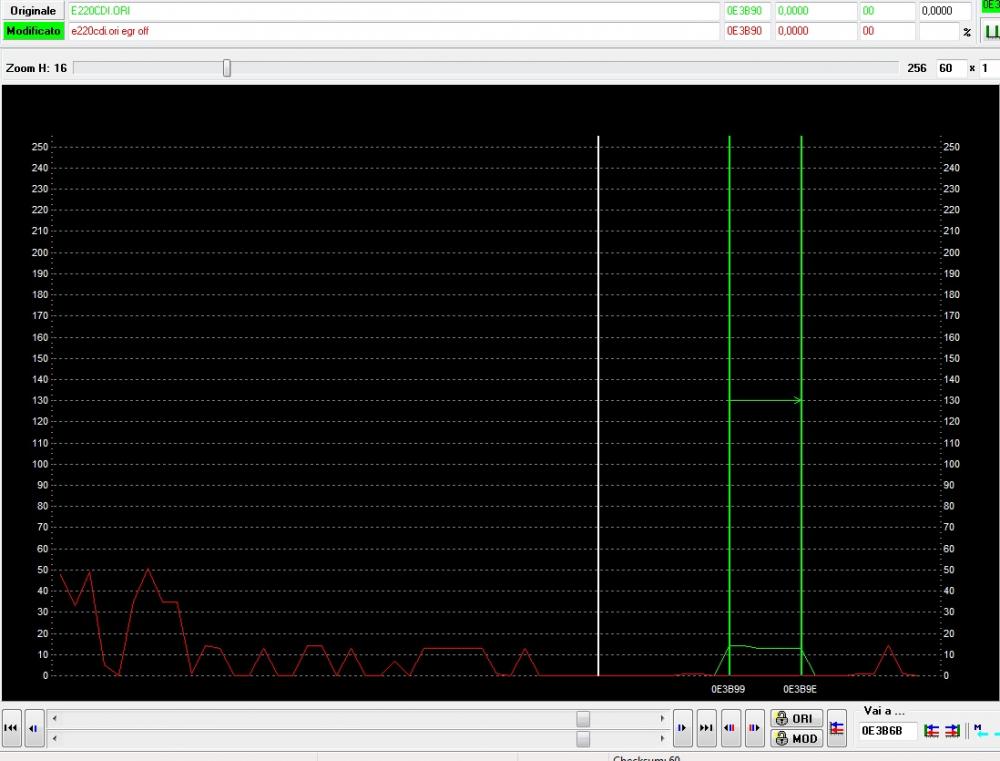Click the black 0,0000 difference field
This screenshot has width=1000, height=761.
[x=945, y=11]
